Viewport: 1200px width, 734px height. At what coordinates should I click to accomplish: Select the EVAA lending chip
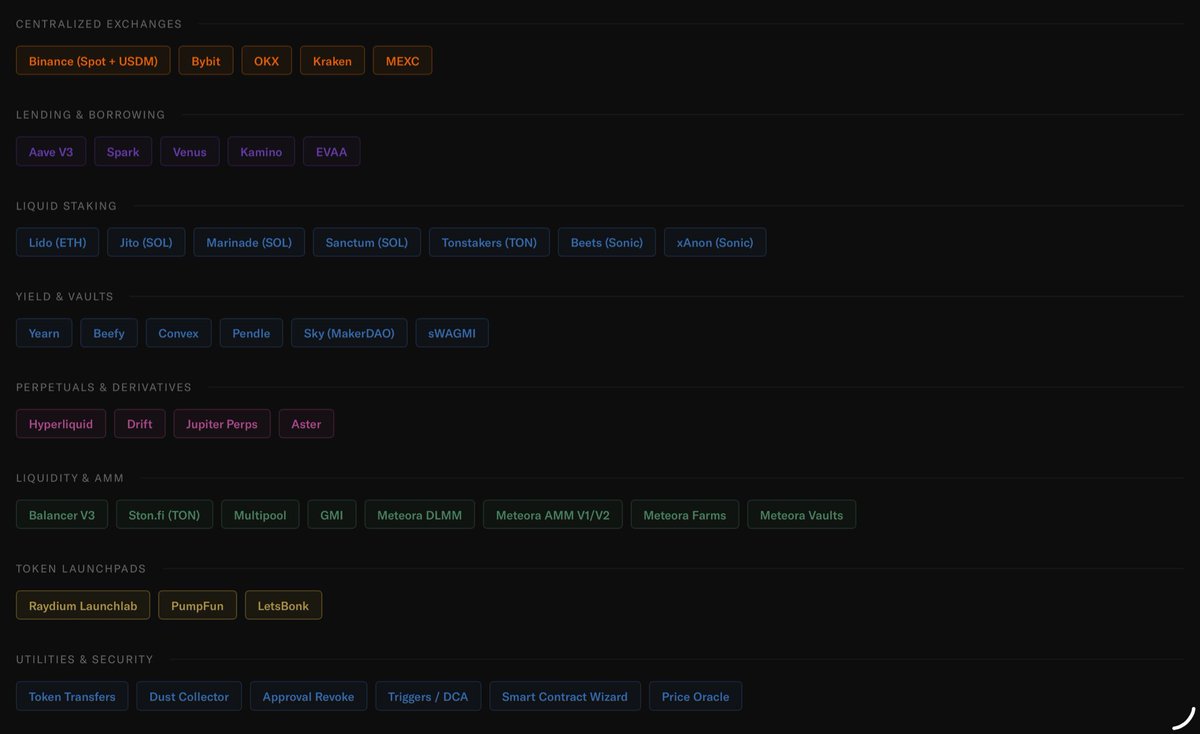(331, 152)
